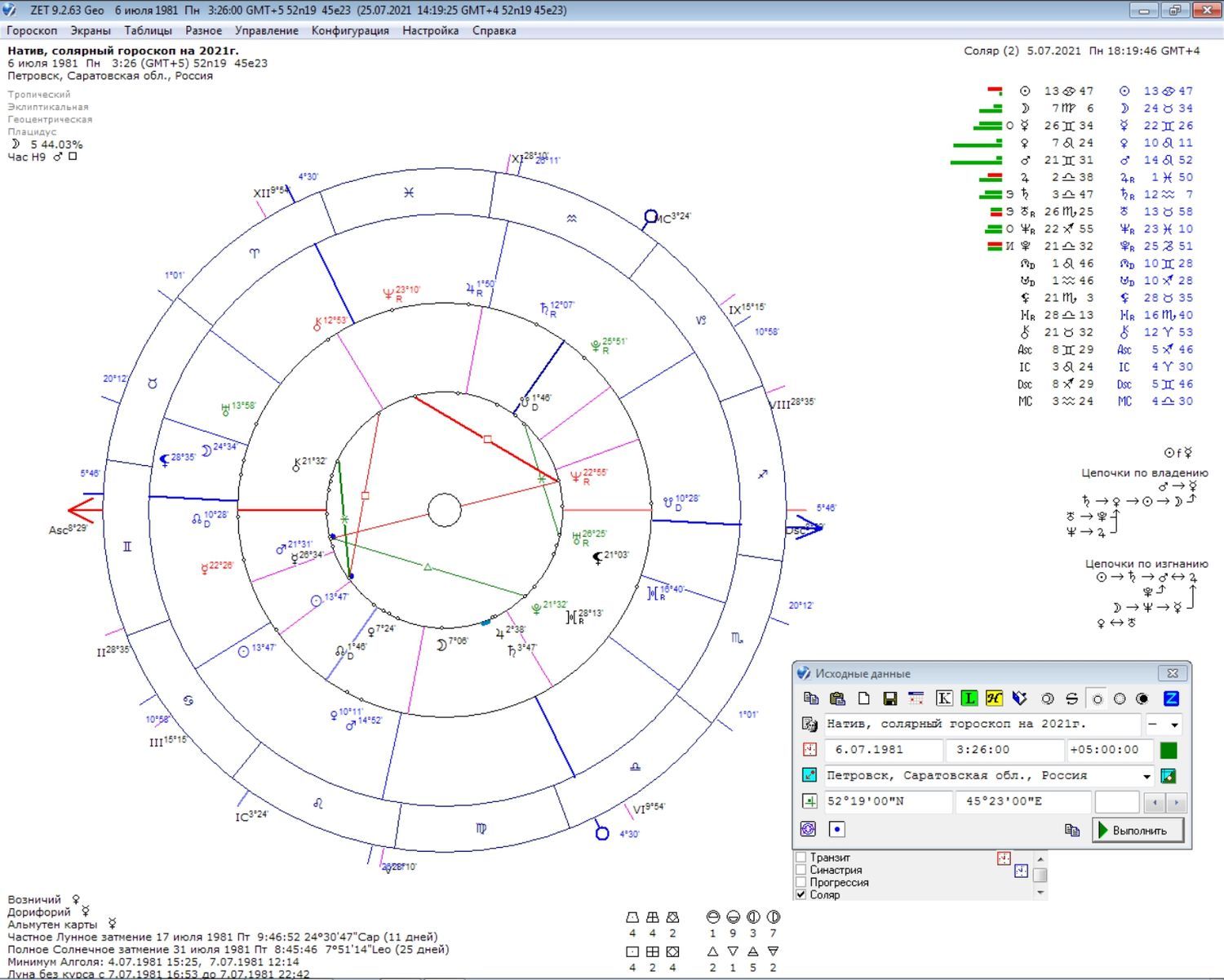1224x980 pixels.
Task: Click the blue Z icon
Action: 1171,698
